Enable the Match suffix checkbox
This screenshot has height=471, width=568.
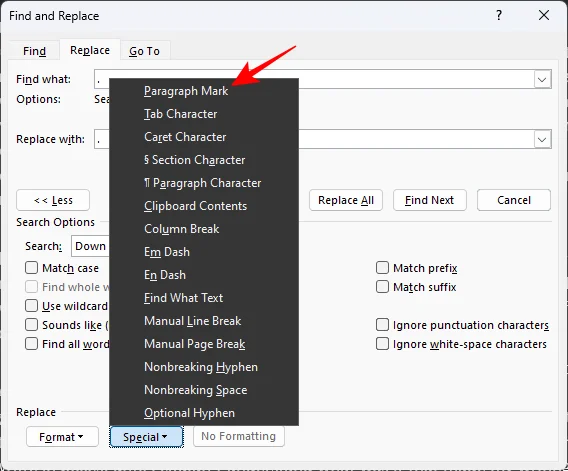382,287
